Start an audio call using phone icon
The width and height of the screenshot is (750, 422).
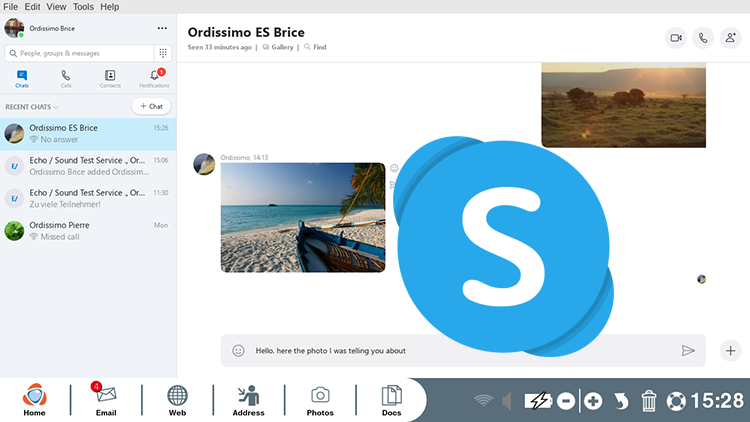click(x=703, y=38)
